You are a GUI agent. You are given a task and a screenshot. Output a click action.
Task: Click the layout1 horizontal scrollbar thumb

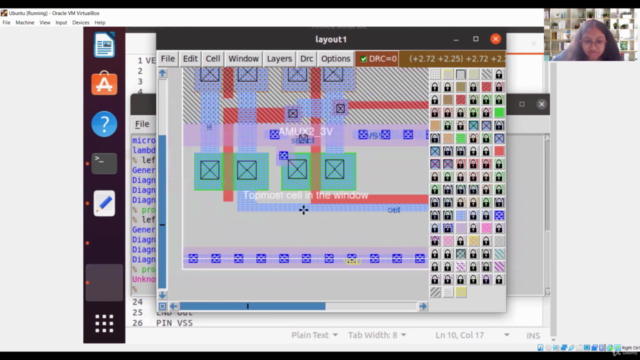coord(253,306)
